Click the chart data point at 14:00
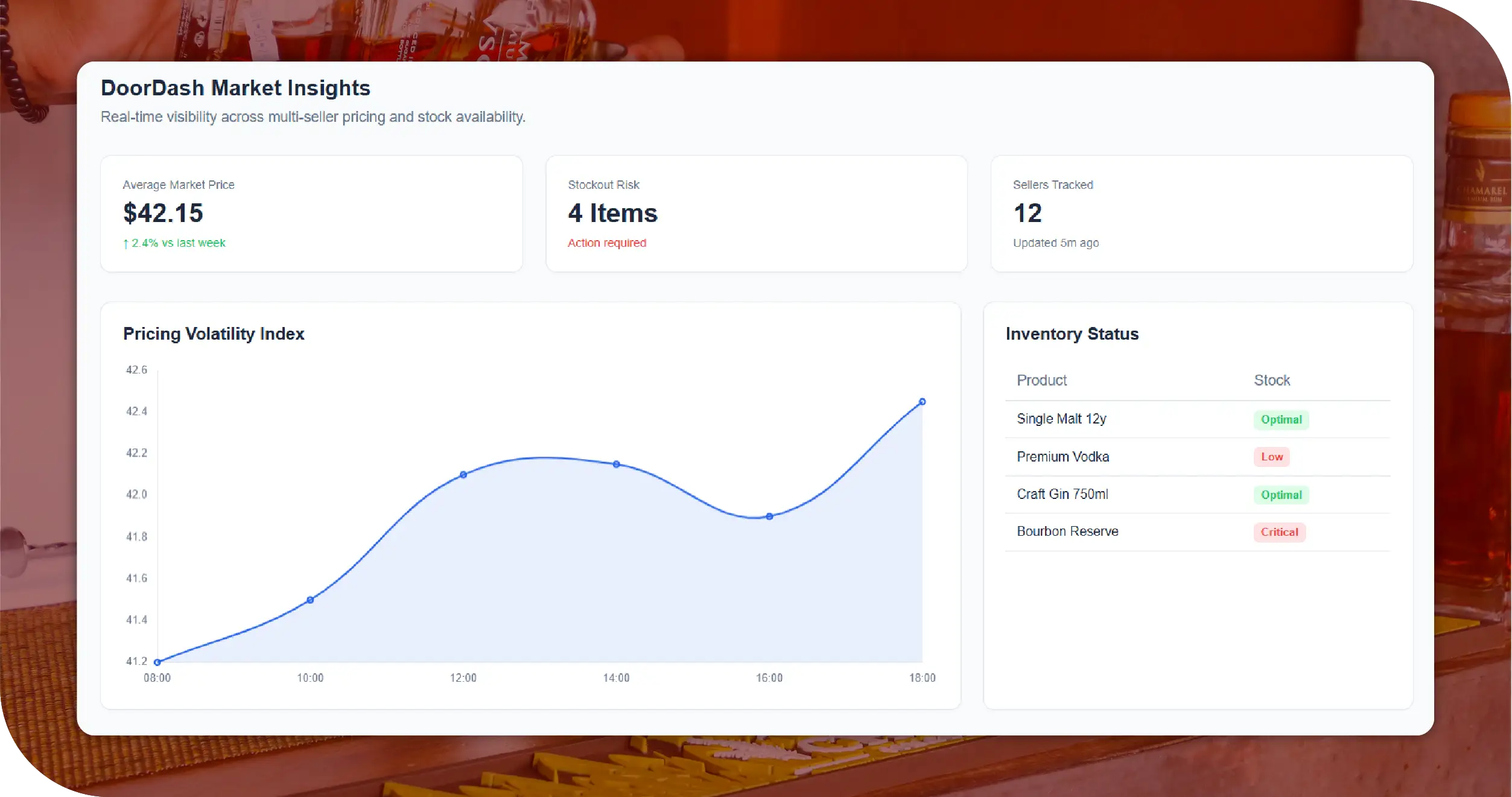 tap(616, 465)
